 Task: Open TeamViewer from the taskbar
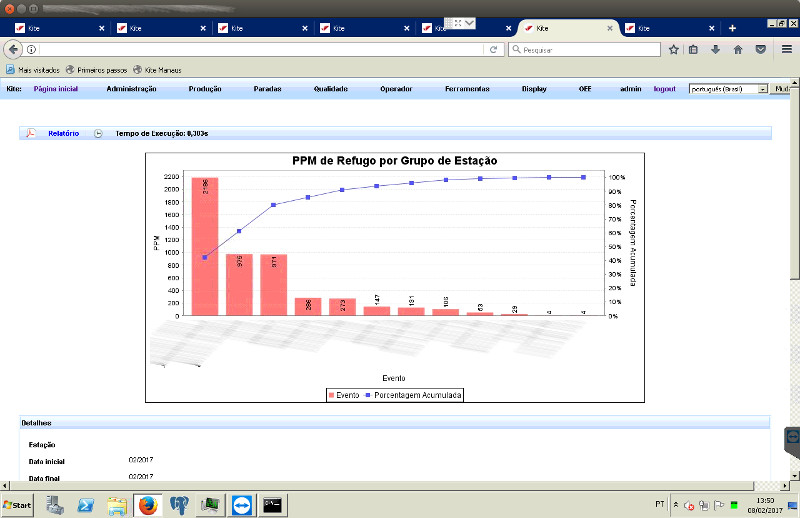click(x=241, y=505)
